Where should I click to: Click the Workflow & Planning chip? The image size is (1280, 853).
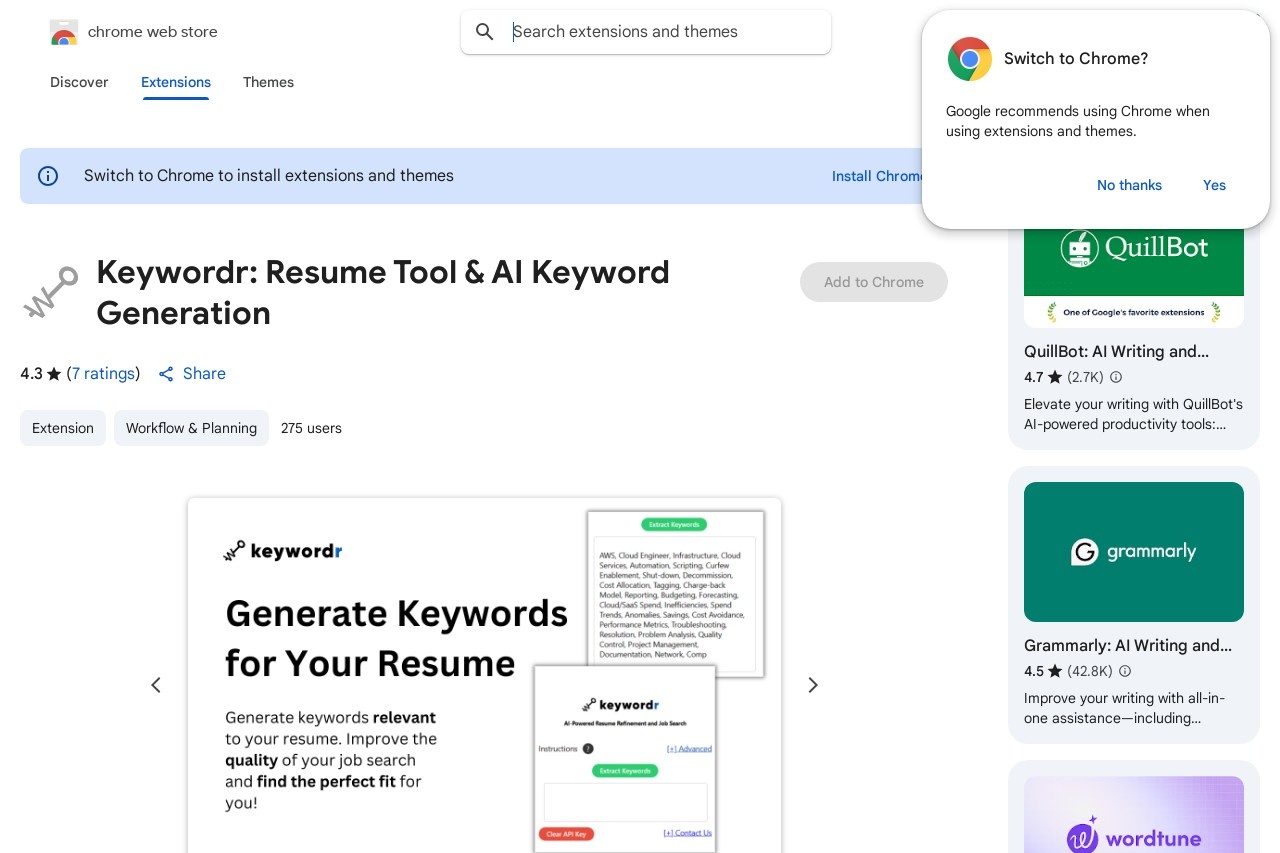pos(191,428)
